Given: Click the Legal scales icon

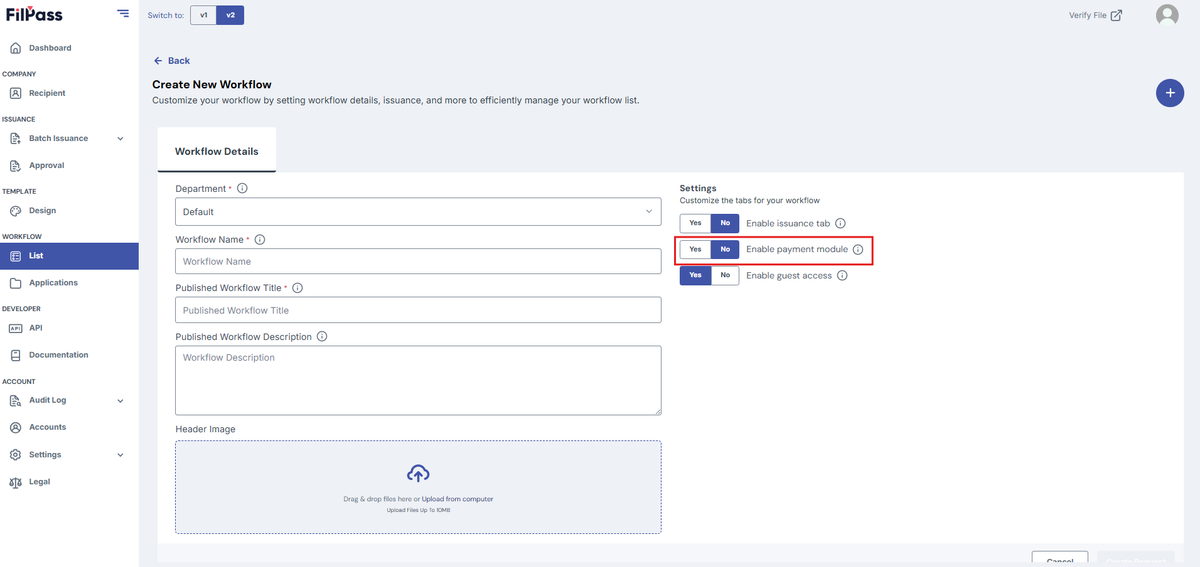Looking at the screenshot, I should (15, 482).
